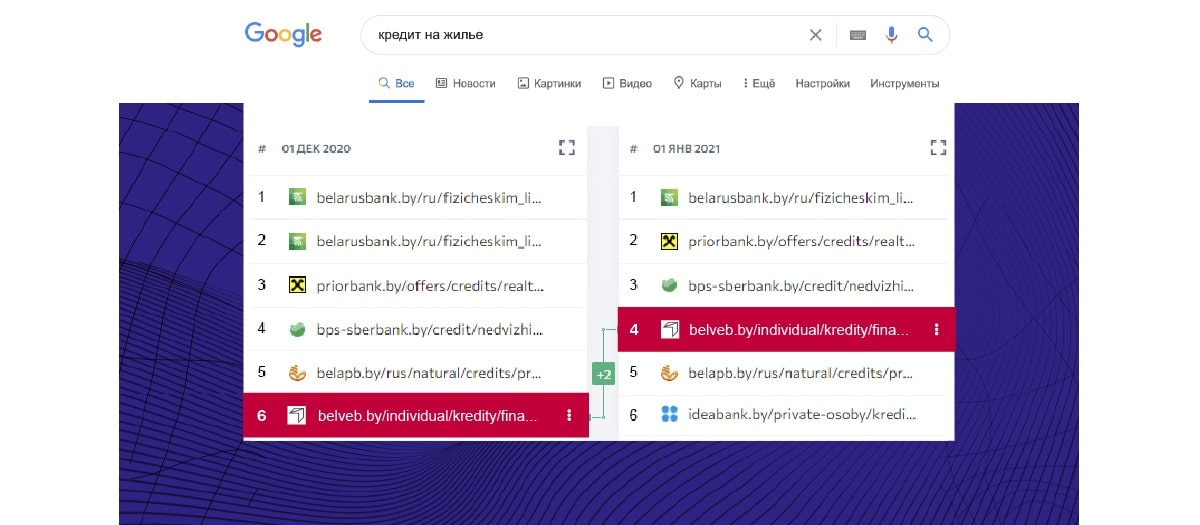The width and height of the screenshot is (1200, 525).
Task: Open options for belveb.by row in January panel
Action: coord(937,329)
